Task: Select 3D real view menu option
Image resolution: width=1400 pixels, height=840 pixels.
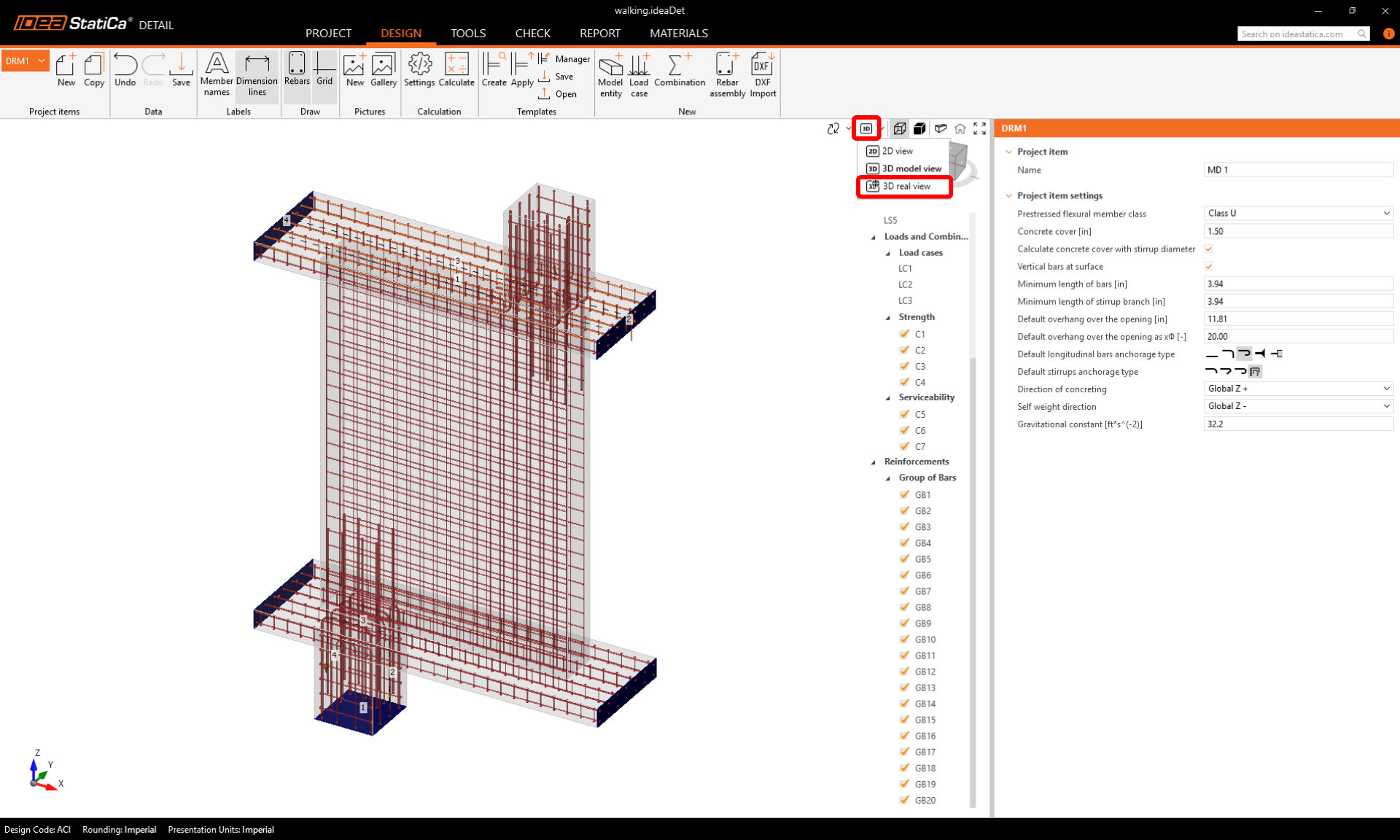Action: 906,187
